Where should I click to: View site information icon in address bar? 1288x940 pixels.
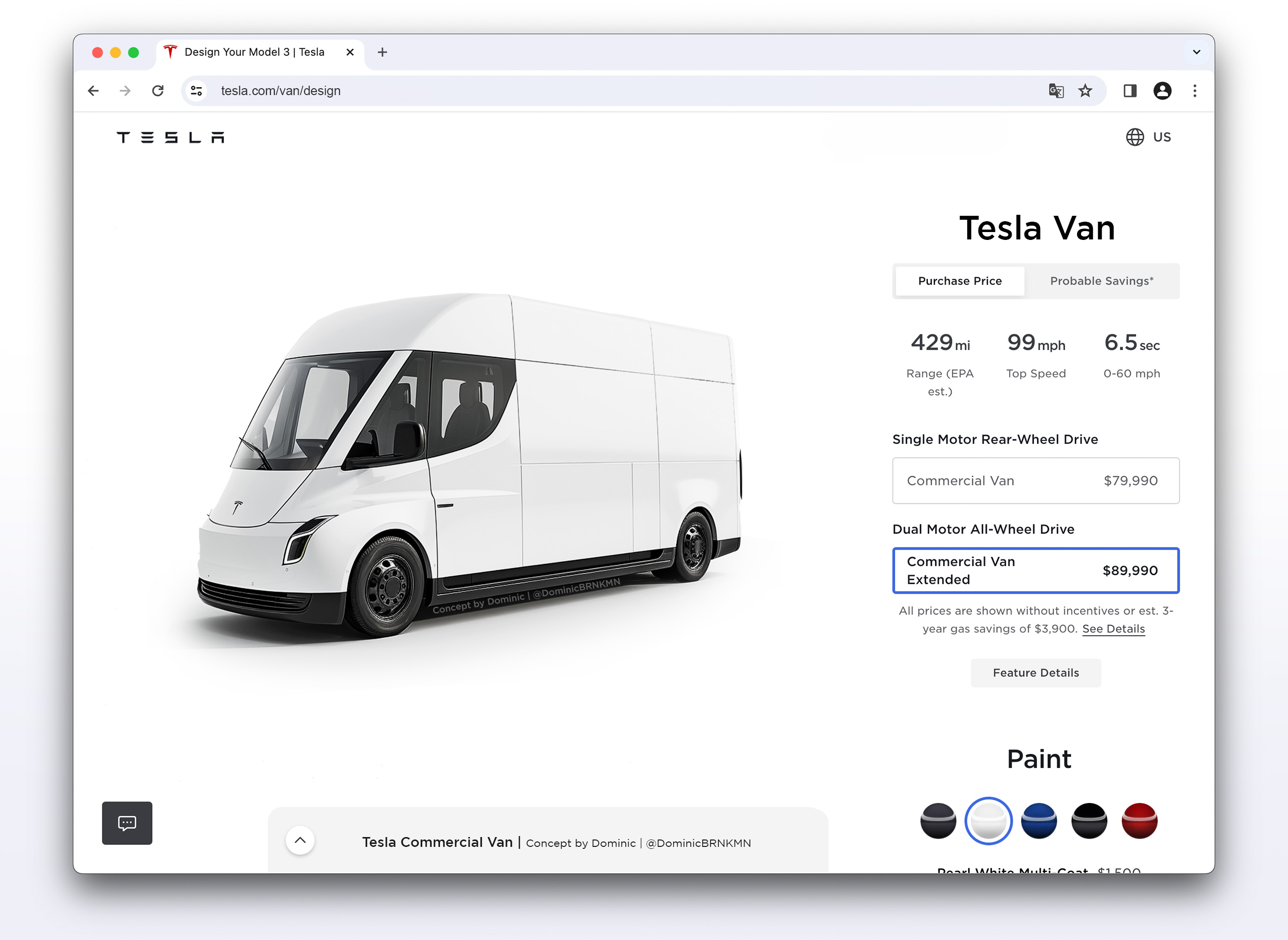click(197, 91)
